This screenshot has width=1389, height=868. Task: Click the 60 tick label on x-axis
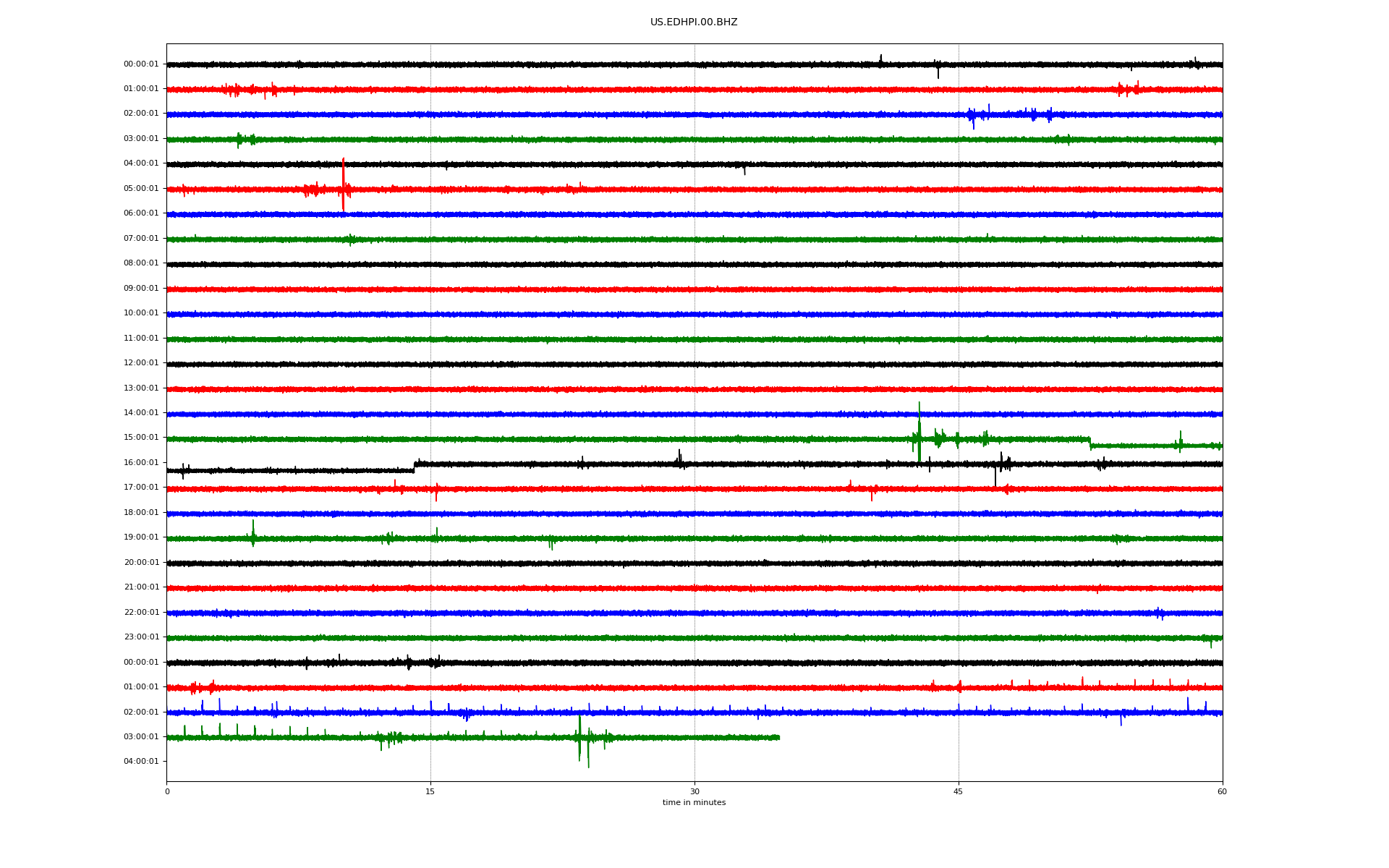pyautogui.click(x=1222, y=791)
